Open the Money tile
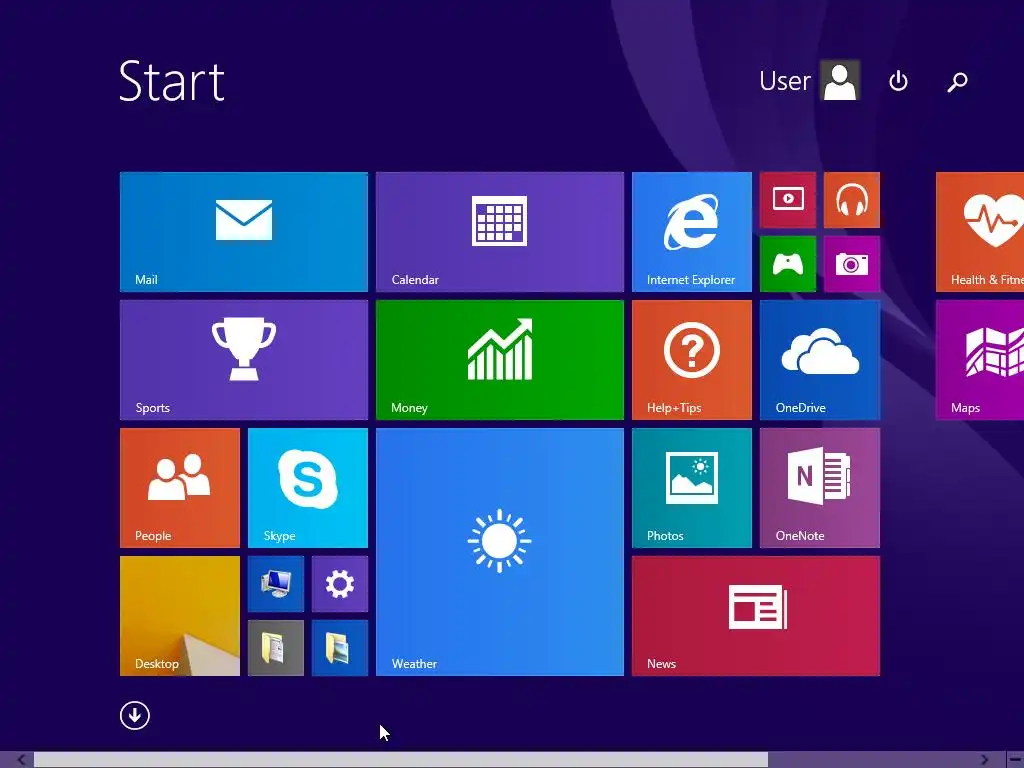 coord(500,360)
